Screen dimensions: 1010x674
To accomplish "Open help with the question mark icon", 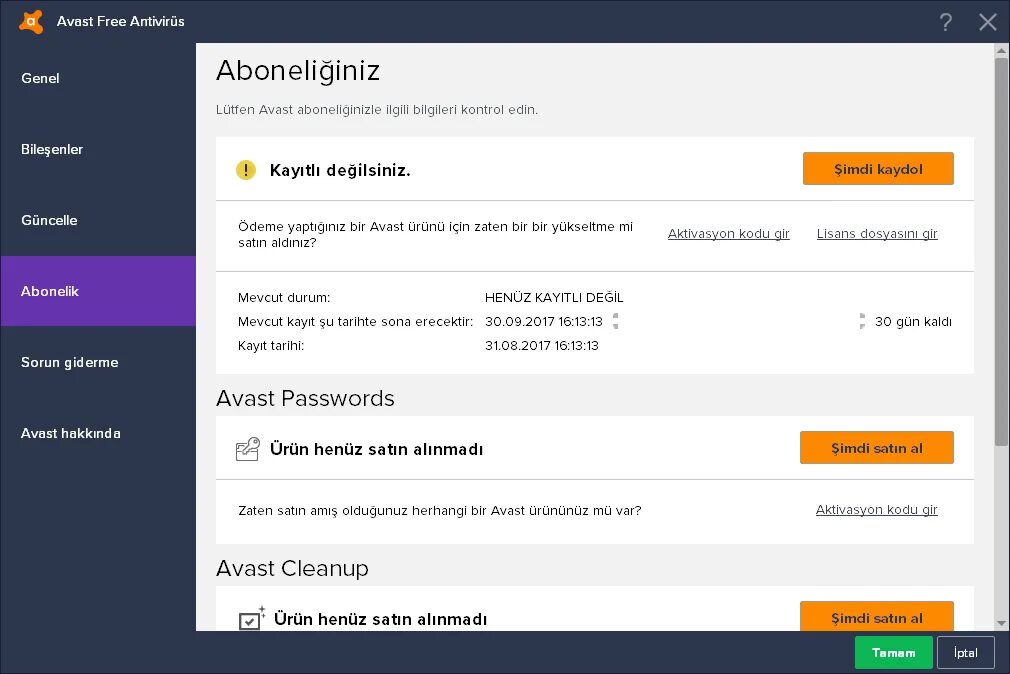I will click(x=946, y=22).
